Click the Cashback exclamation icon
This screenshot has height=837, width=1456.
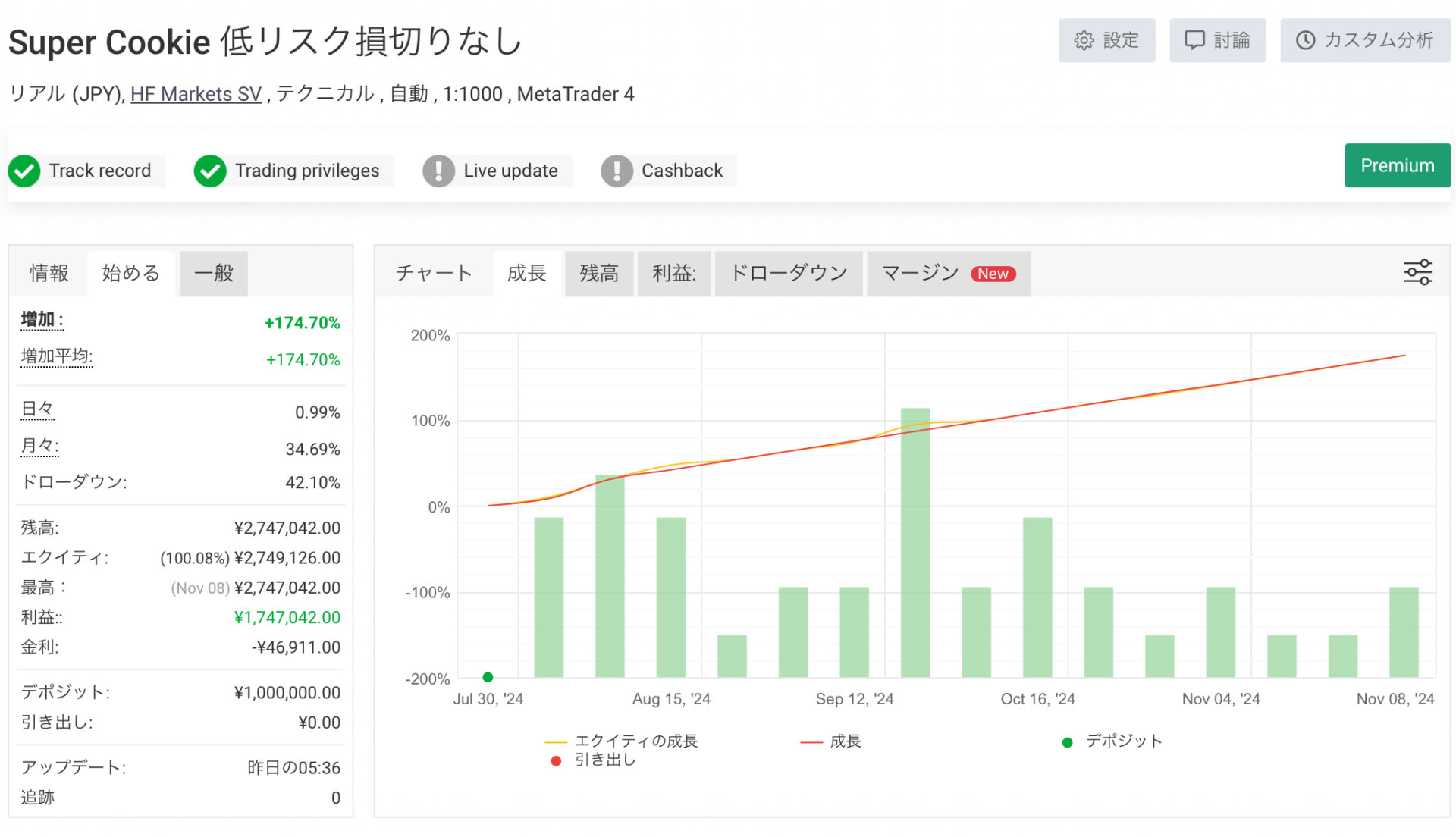pyautogui.click(x=617, y=171)
